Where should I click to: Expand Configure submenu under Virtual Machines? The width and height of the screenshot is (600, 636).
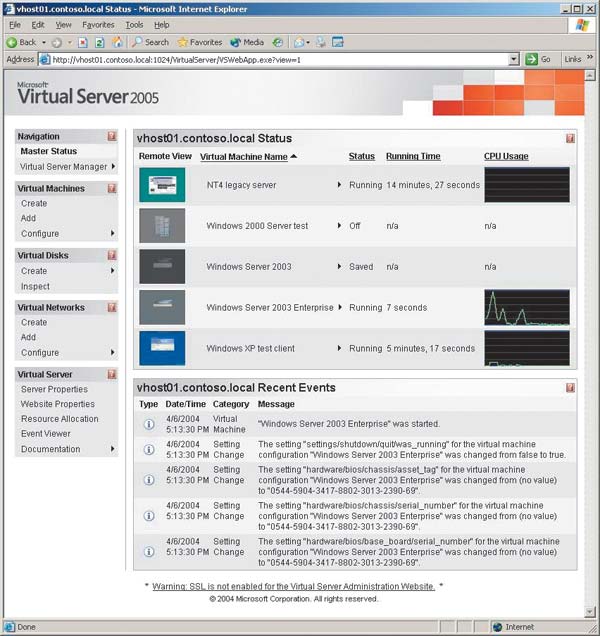[113, 233]
